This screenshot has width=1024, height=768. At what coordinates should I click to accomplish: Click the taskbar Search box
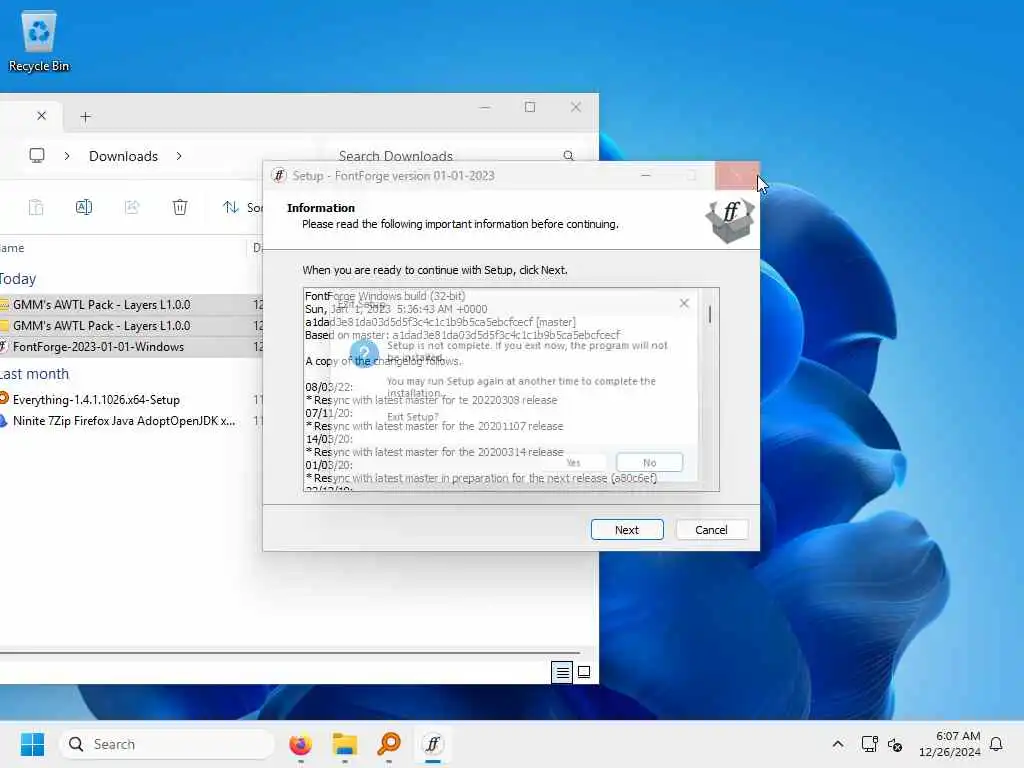[x=167, y=744]
